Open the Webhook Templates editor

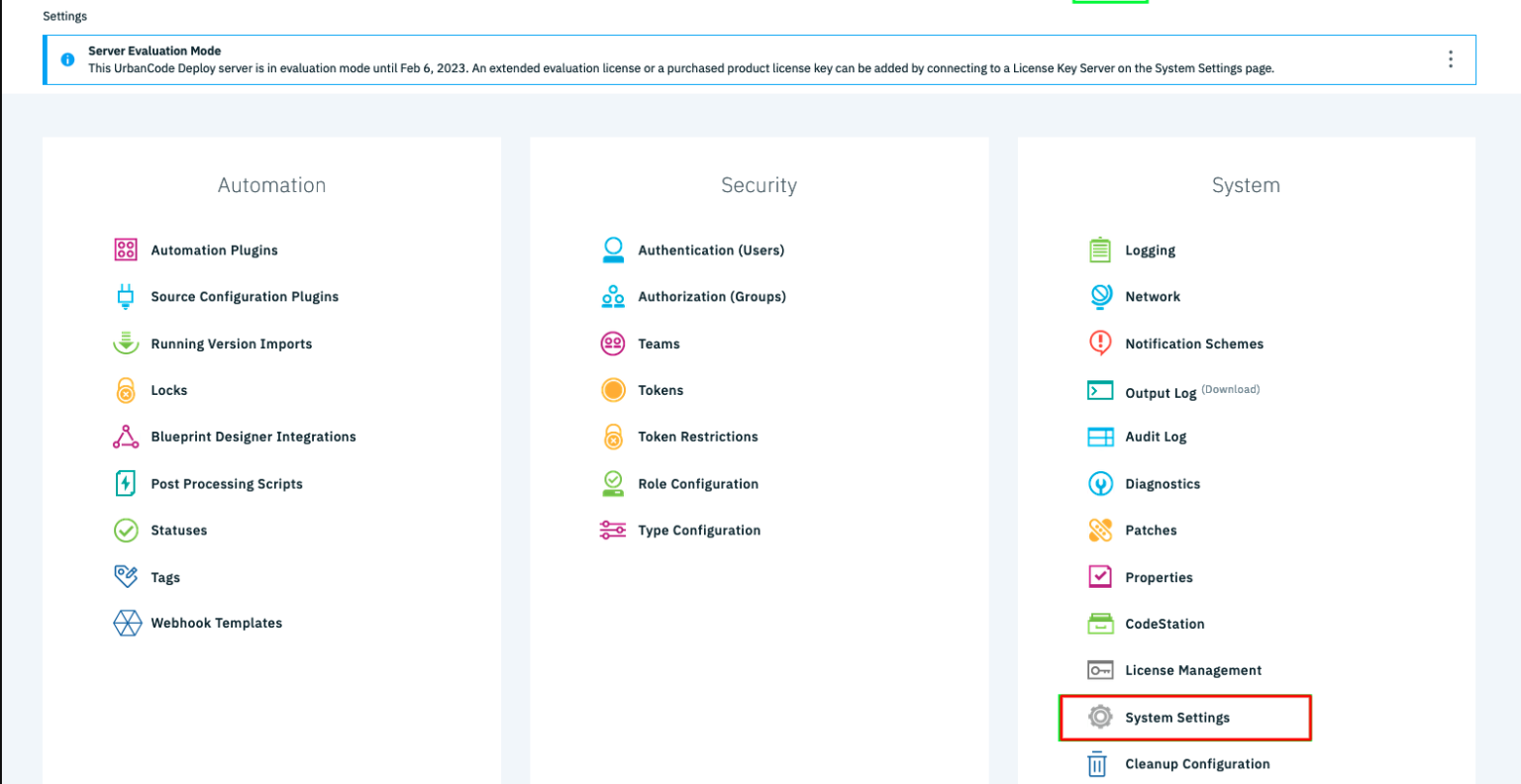pos(217,623)
